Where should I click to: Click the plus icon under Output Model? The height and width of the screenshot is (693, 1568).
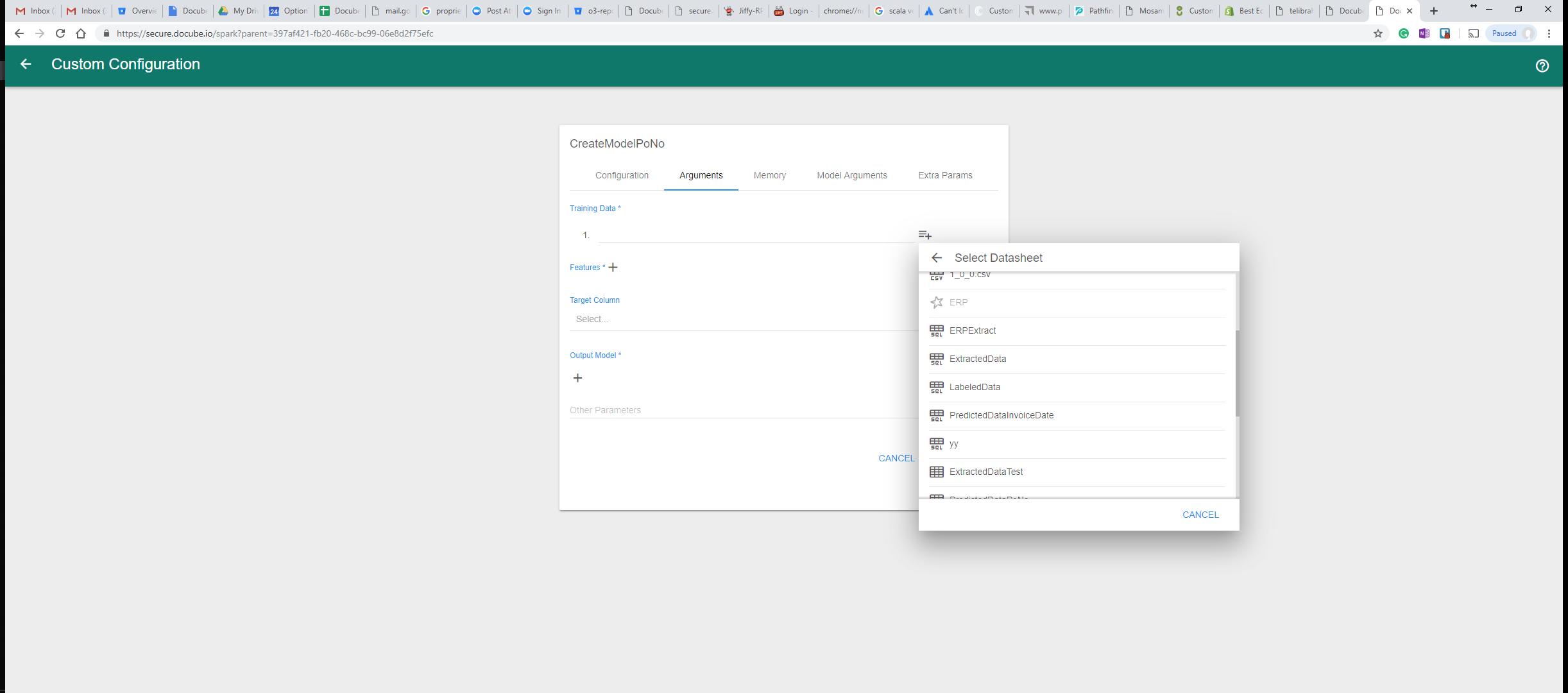(x=577, y=378)
